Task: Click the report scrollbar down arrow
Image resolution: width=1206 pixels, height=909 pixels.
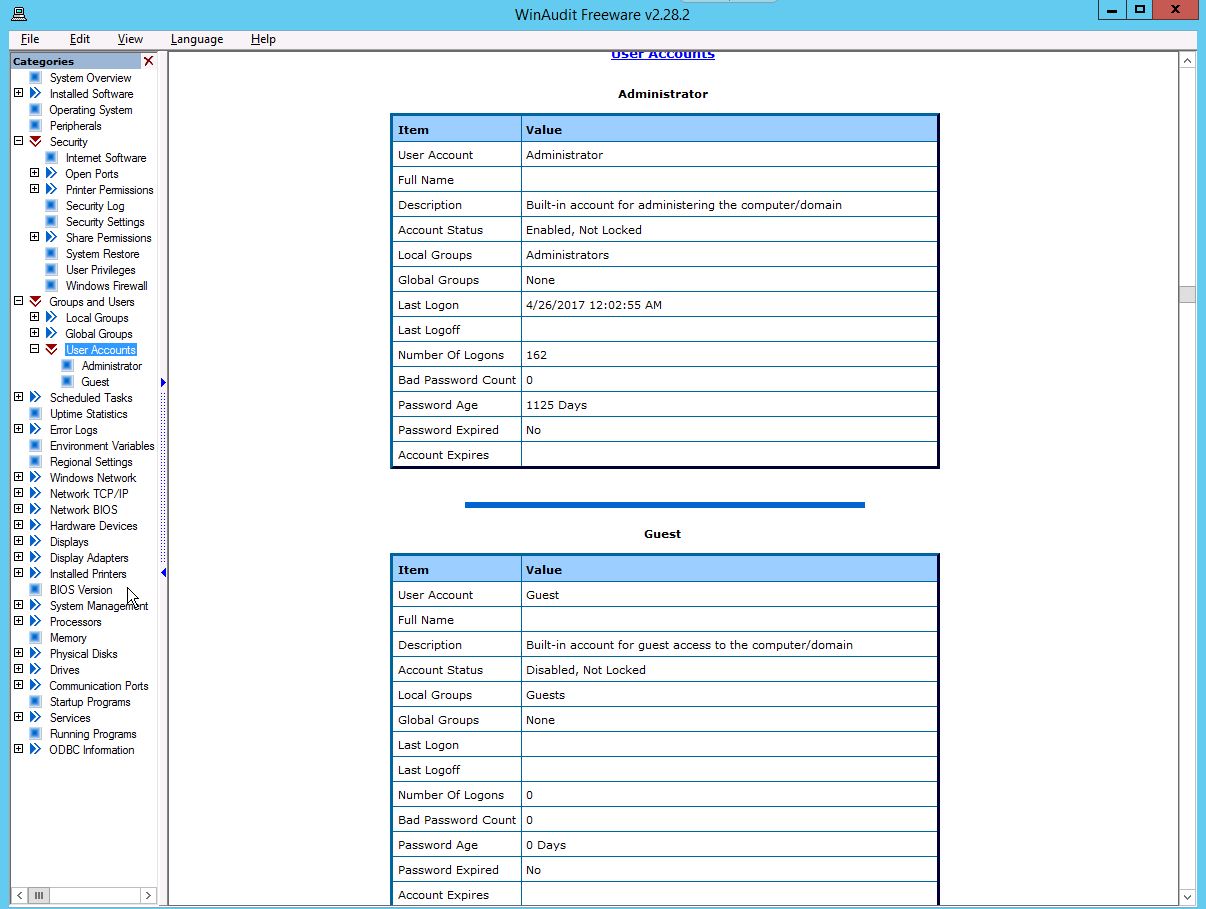Action: click(1187, 896)
